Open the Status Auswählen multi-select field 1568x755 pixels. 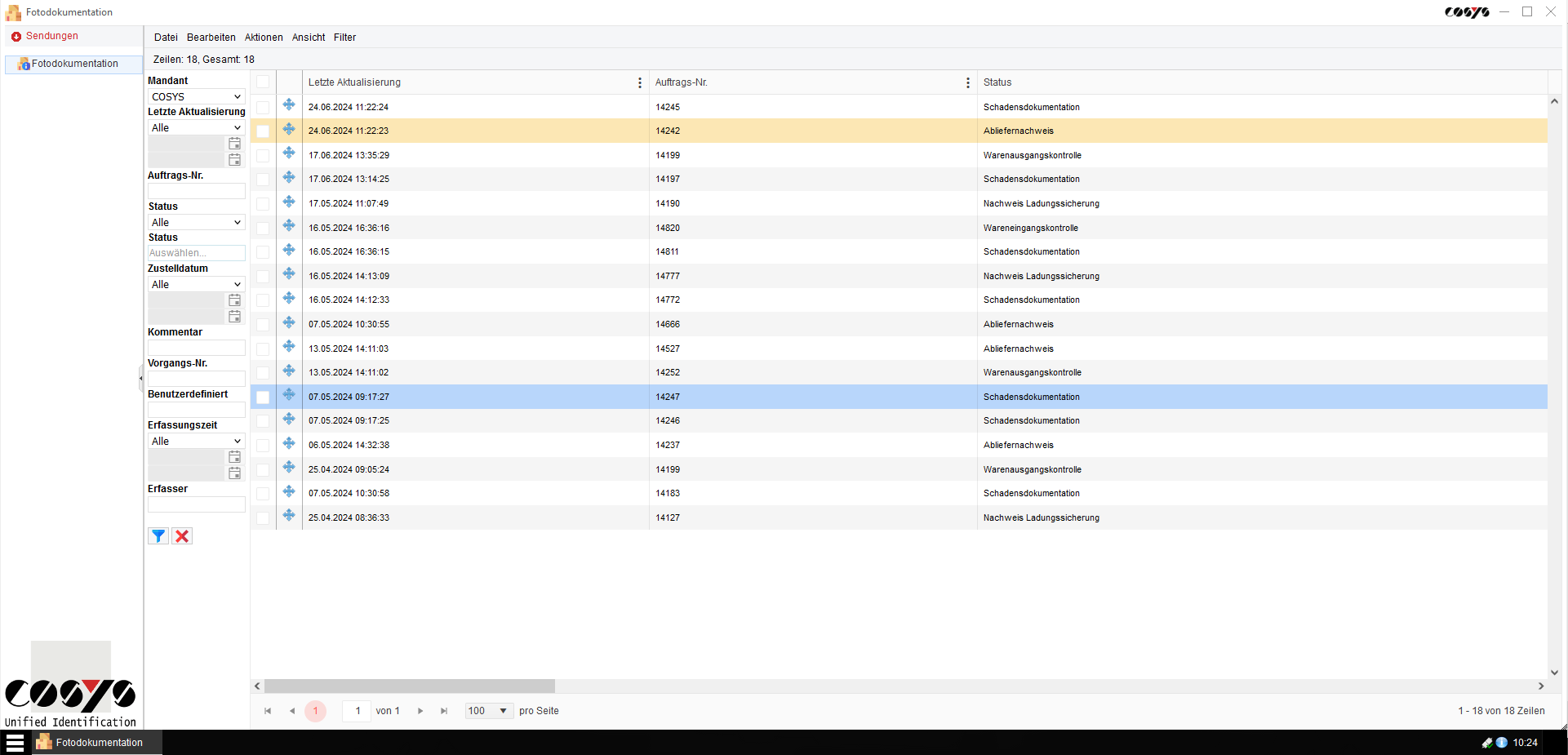pos(196,253)
